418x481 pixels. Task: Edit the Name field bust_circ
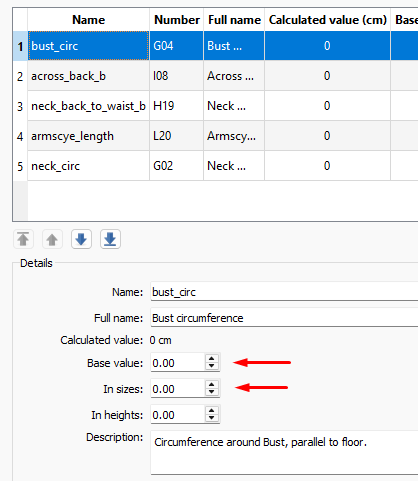click(x=284, y=292)
